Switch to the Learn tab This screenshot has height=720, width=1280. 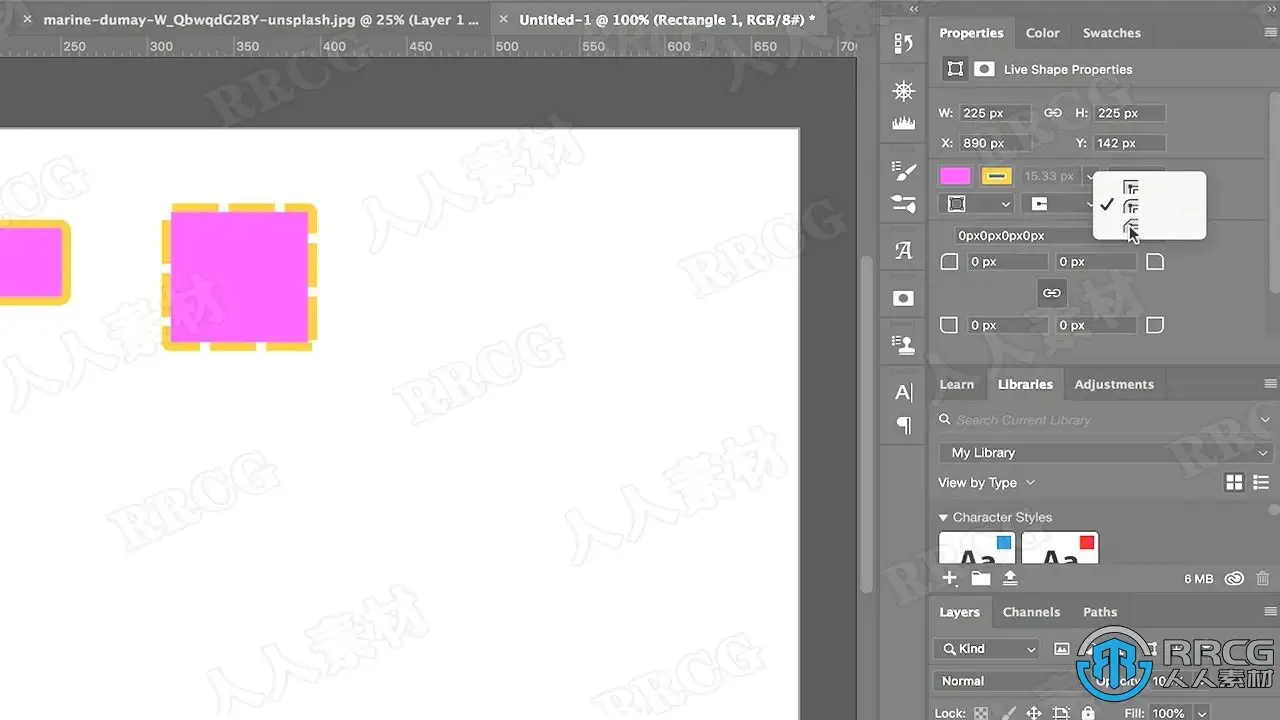[957, 385]
